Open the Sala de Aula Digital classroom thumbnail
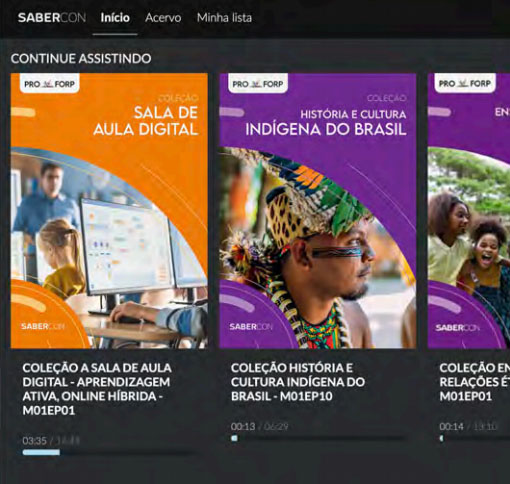 click(109, 211)
